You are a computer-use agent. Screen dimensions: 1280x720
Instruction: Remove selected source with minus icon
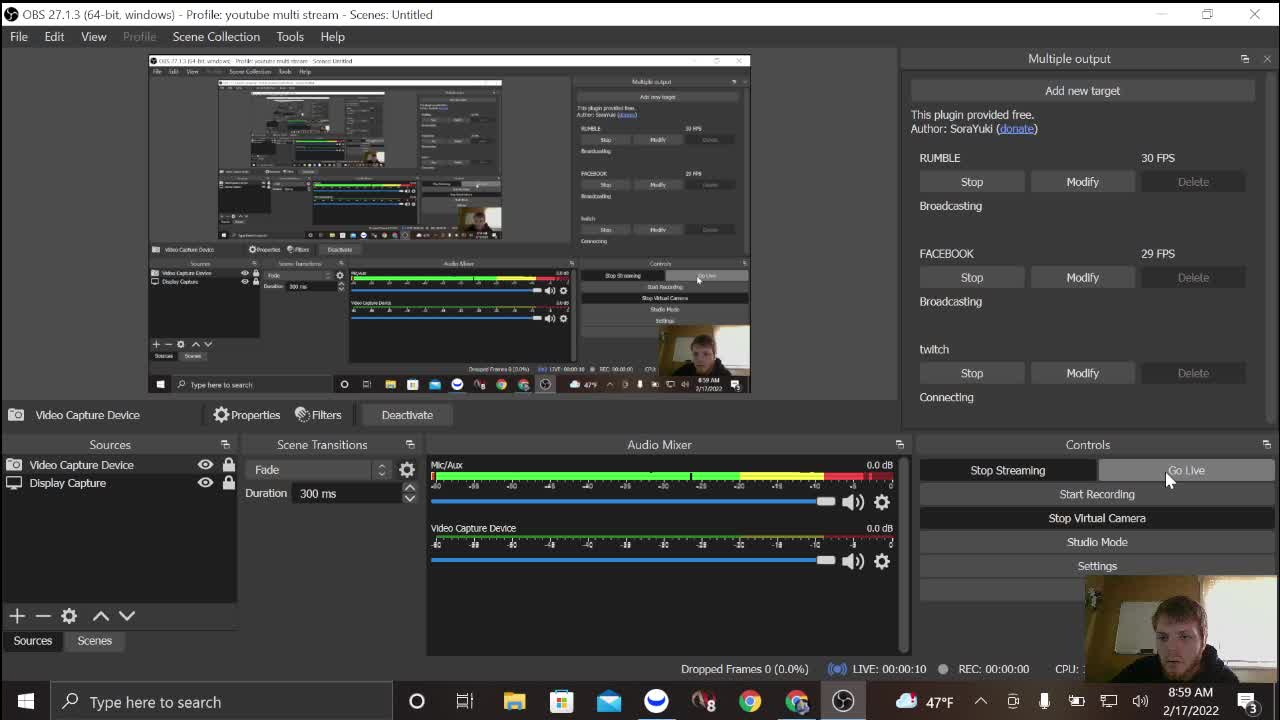tap(43, 616)
